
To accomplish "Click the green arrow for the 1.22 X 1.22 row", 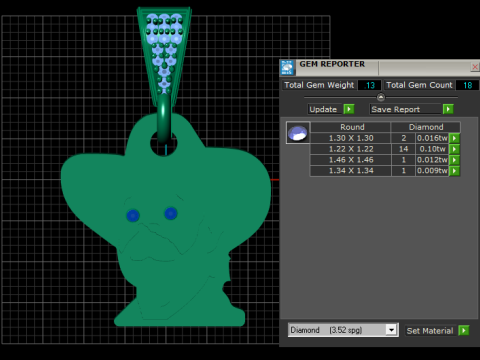I will tap(454, 149).
